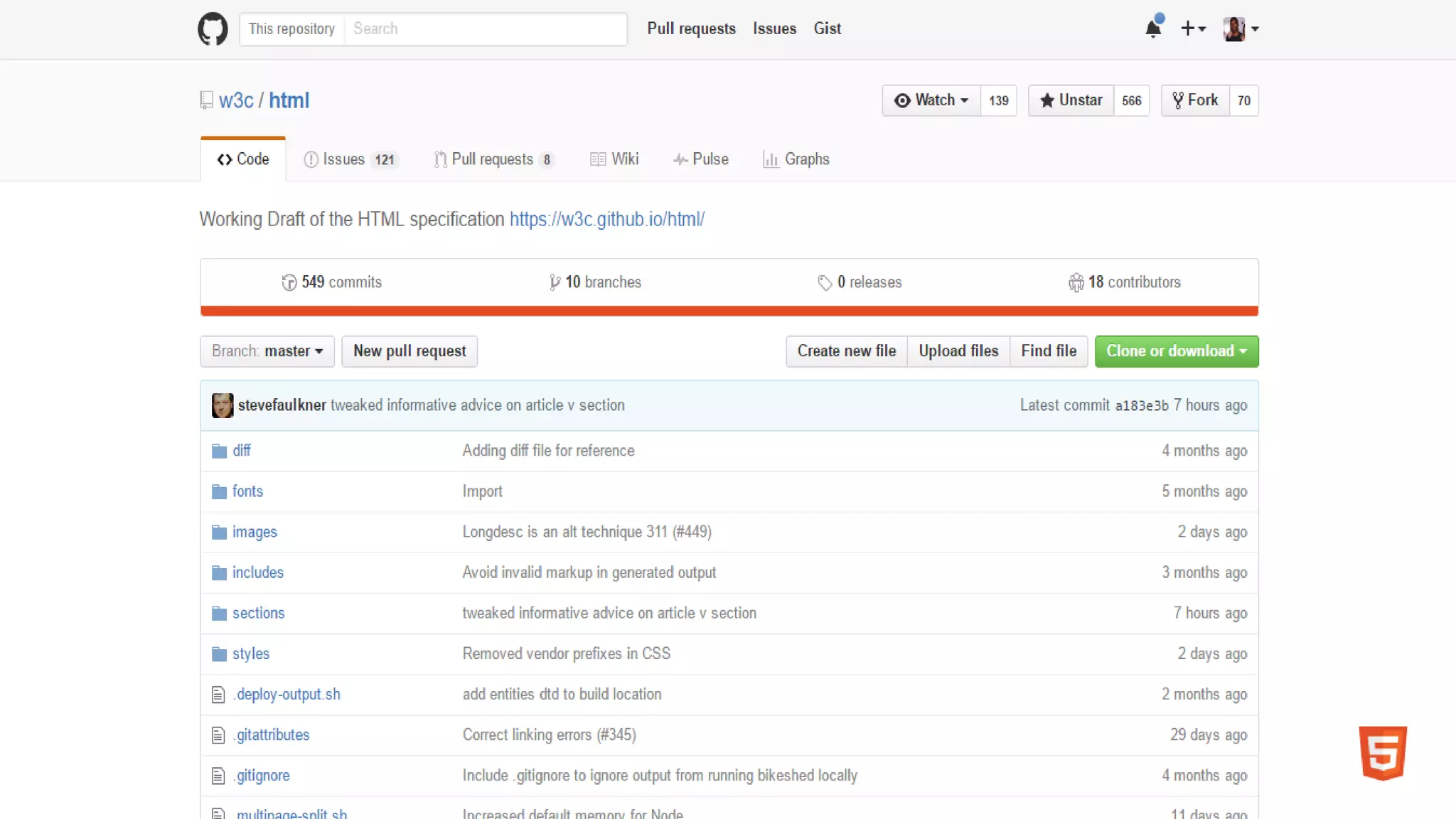The image size is (1456, 819).
Task: Click the 0 releases tag icon
Action: tap(825, 283)
